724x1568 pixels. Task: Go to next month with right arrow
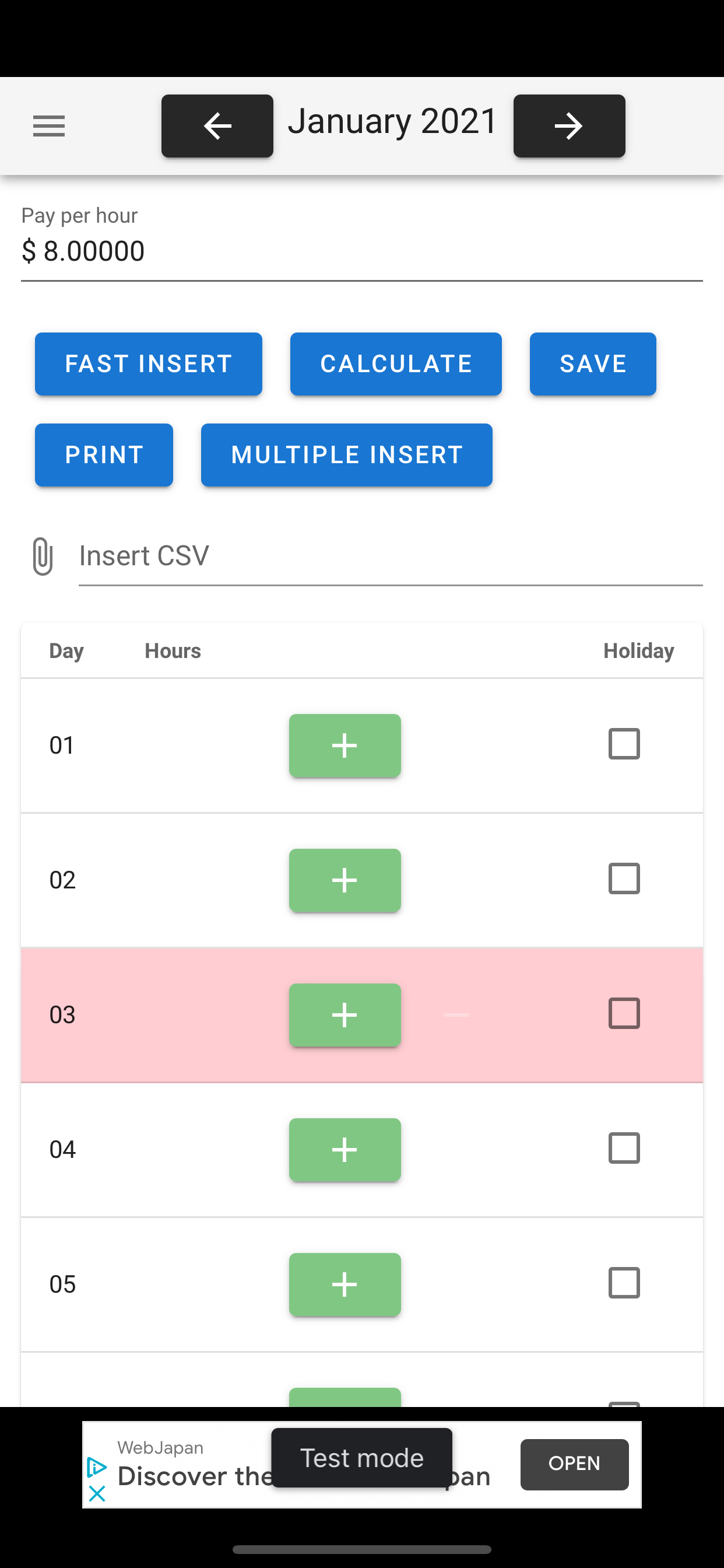pos(569,126)
